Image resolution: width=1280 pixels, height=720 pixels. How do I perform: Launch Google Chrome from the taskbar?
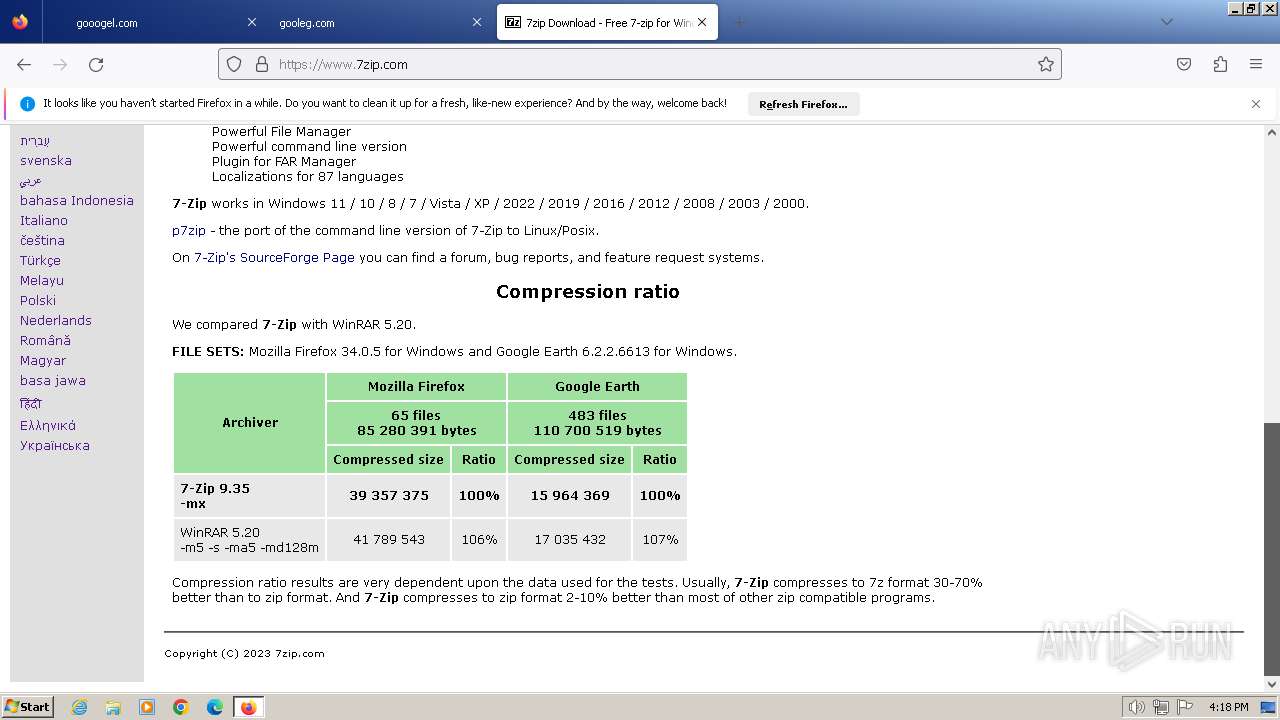(x=181, y=707)
